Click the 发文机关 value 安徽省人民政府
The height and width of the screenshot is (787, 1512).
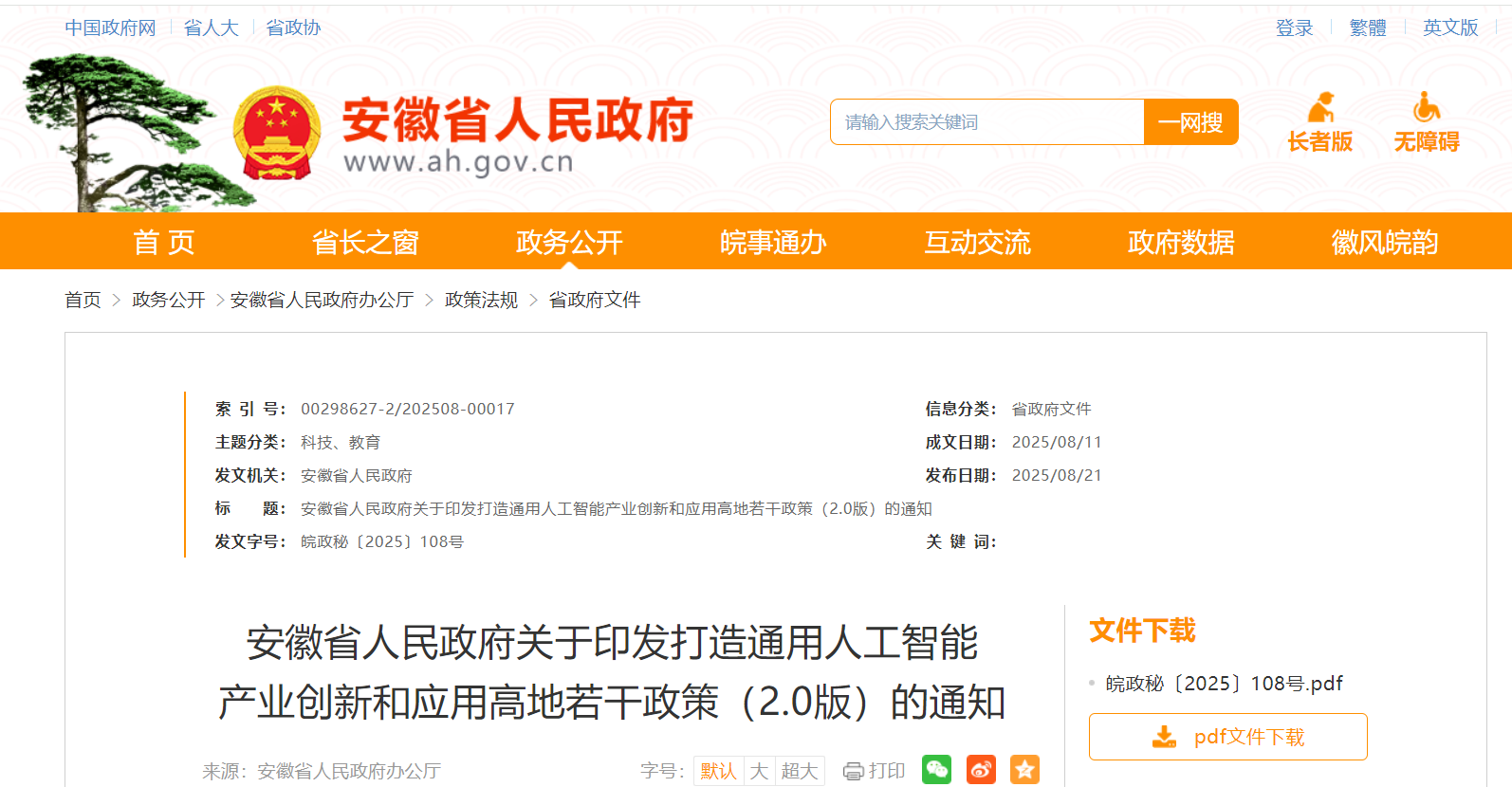pyautogui.click(x=357, y=475)
